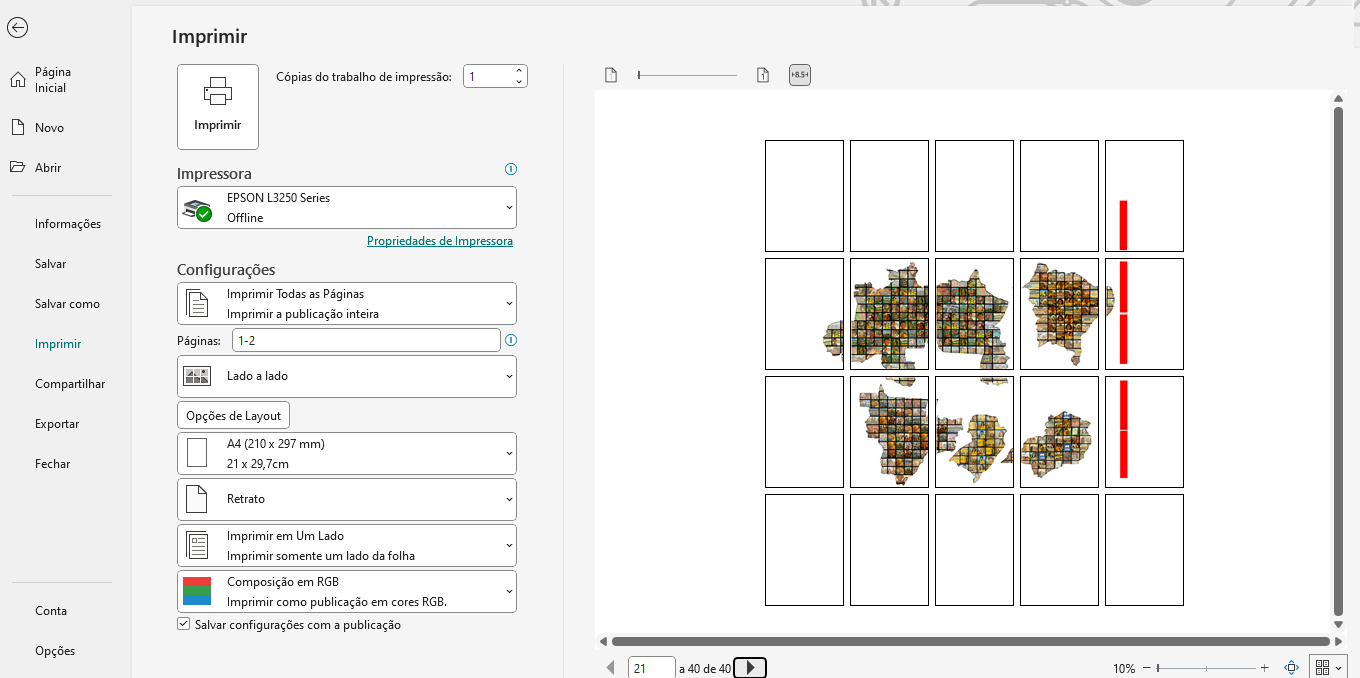Open the Exportar section
Screen dimensions: 1360x678
click(57, 424)
